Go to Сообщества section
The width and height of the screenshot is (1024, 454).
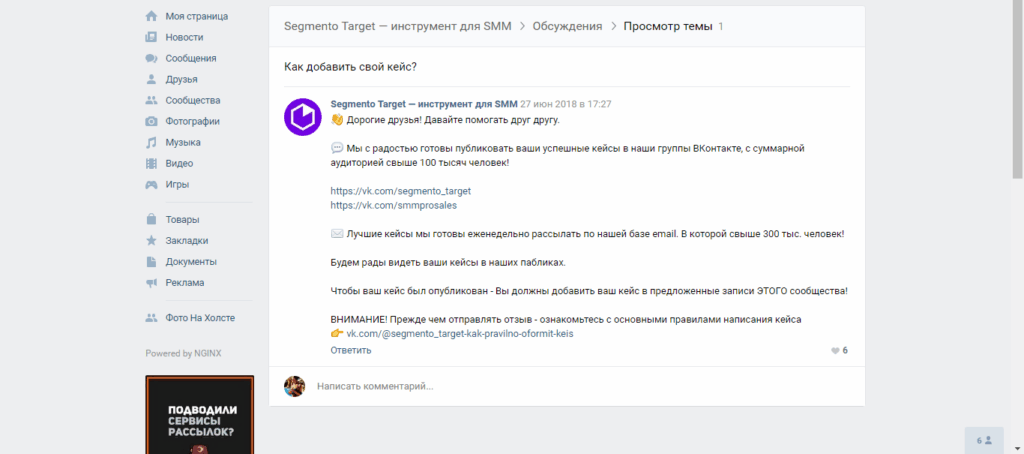193,100
